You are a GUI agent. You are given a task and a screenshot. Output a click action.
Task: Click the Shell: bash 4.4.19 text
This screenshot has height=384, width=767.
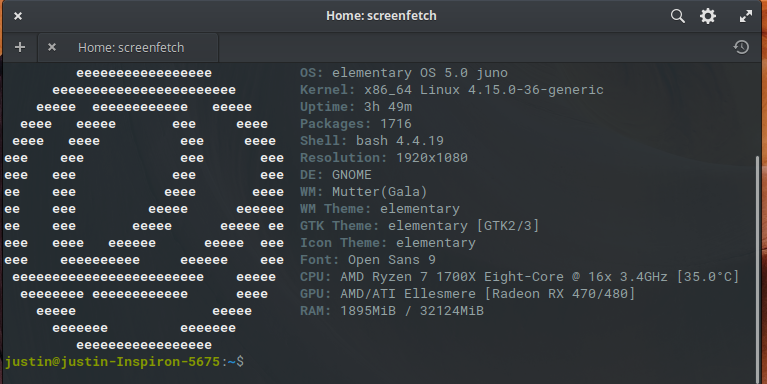(372, 141)
